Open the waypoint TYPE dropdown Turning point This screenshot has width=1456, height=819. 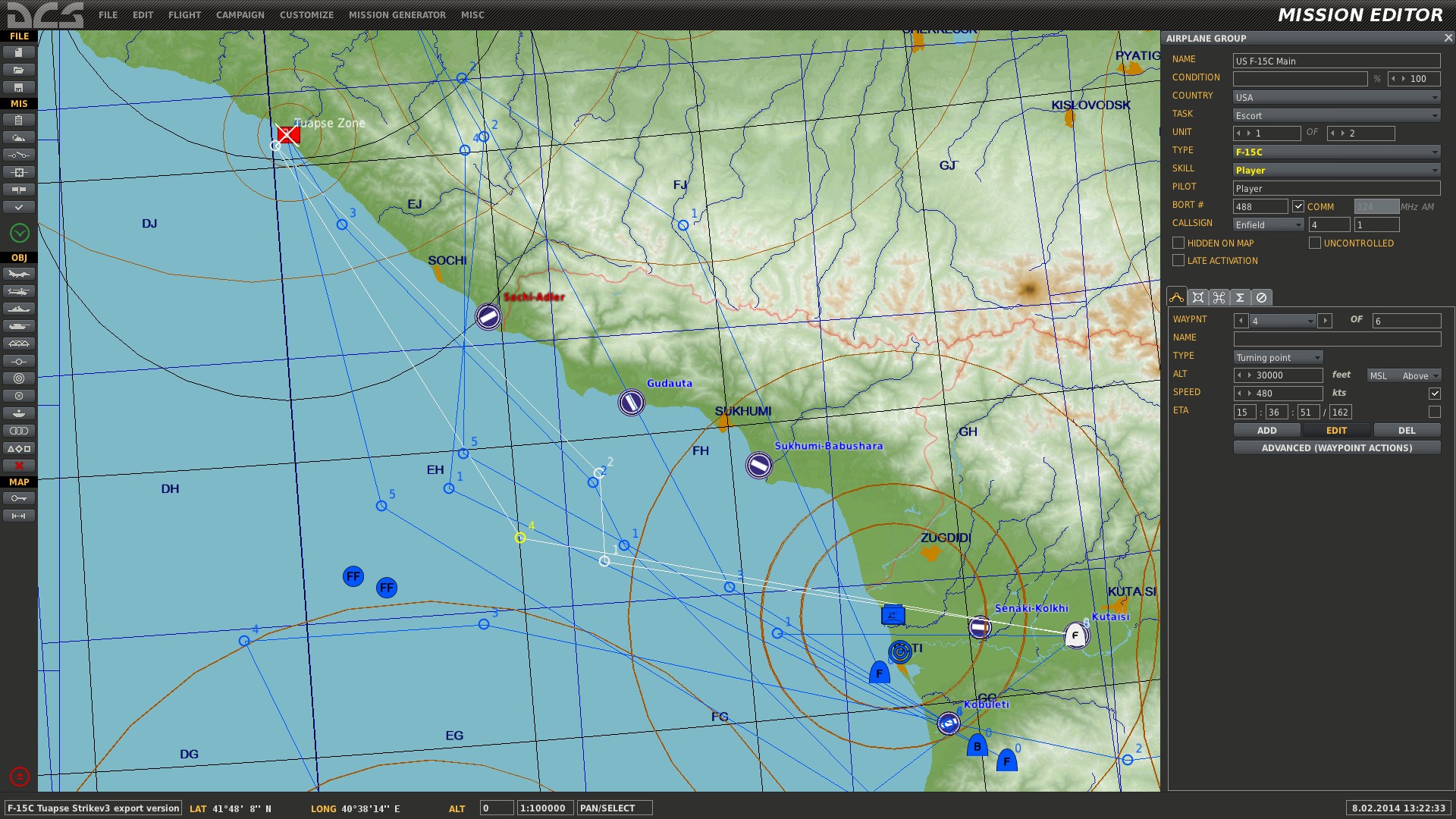tap(1279, 357)
